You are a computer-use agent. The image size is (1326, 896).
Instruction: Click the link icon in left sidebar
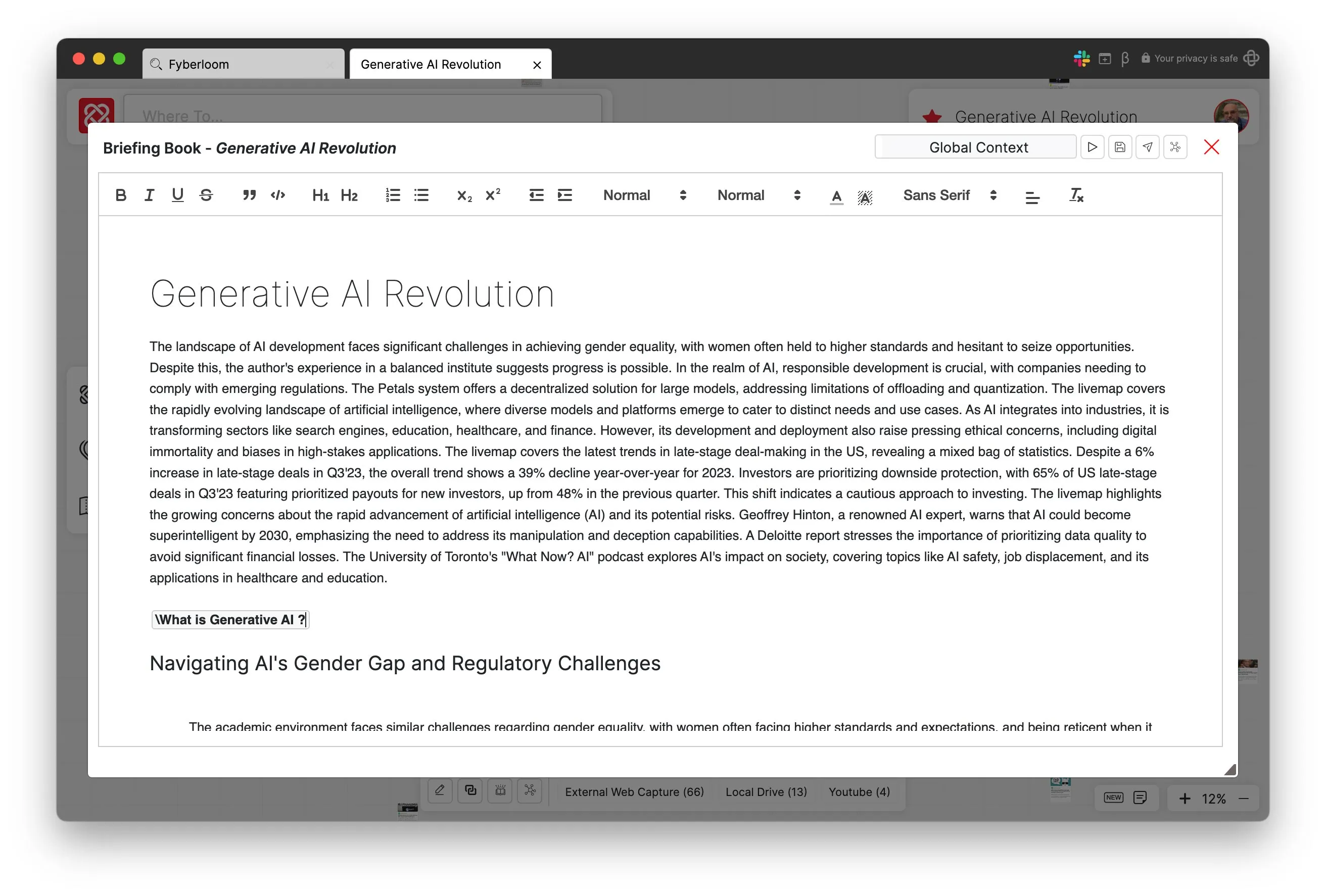[84, 394]
